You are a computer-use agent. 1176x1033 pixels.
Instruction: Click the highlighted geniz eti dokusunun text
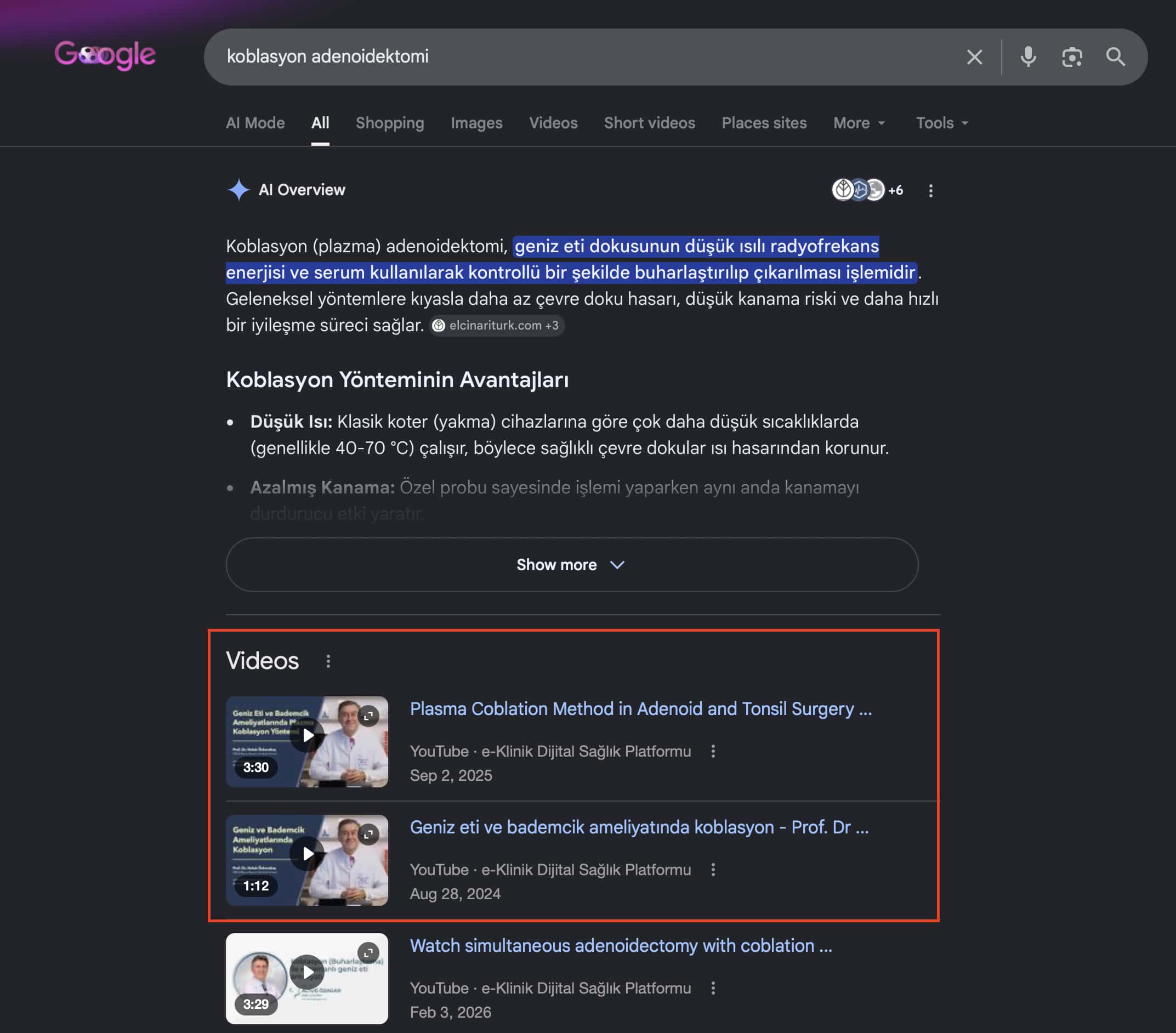click(571, 259)
